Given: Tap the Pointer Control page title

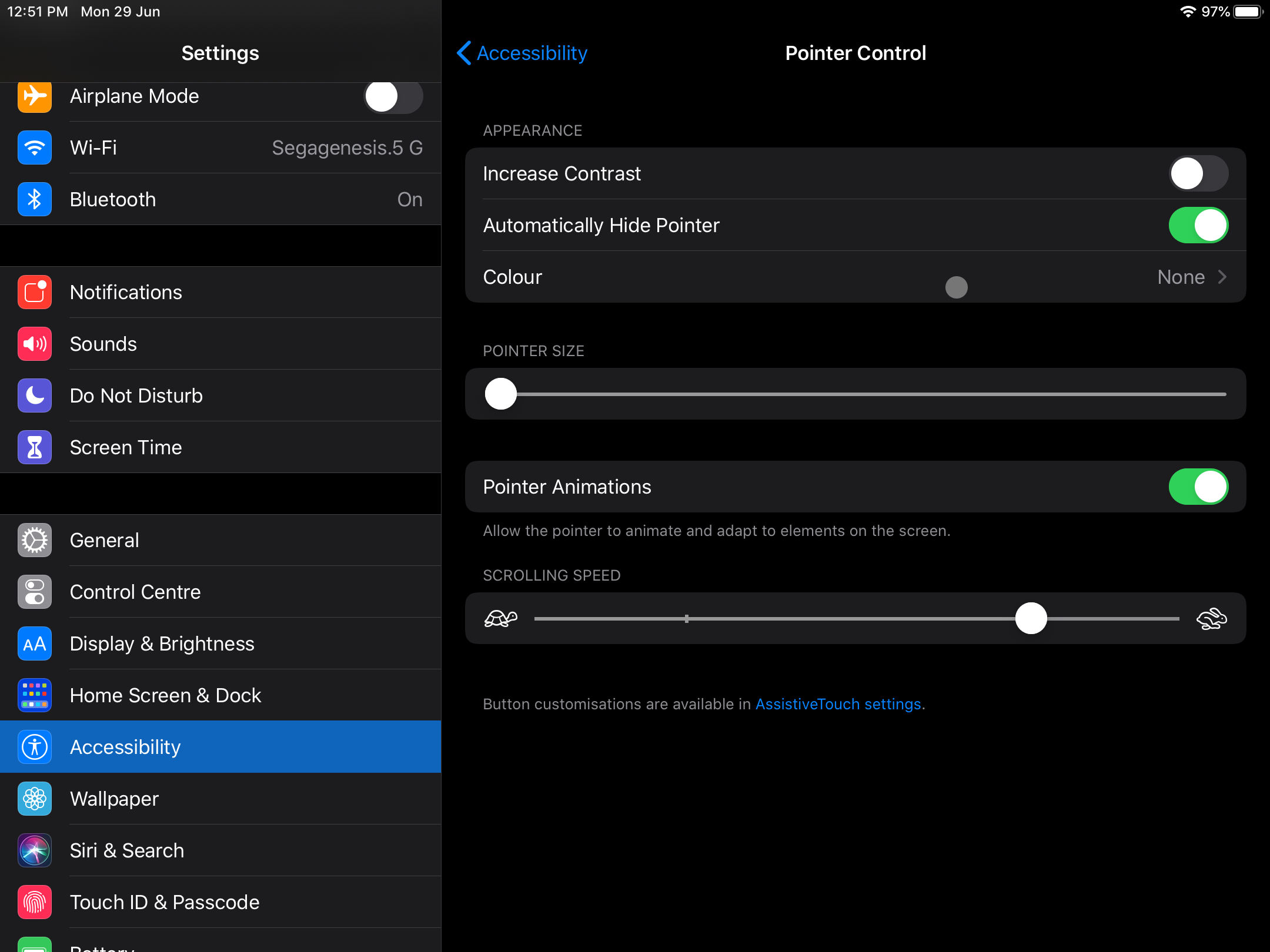Looking at the screenshot, I should pyautogui.click(x=855, y=53).
